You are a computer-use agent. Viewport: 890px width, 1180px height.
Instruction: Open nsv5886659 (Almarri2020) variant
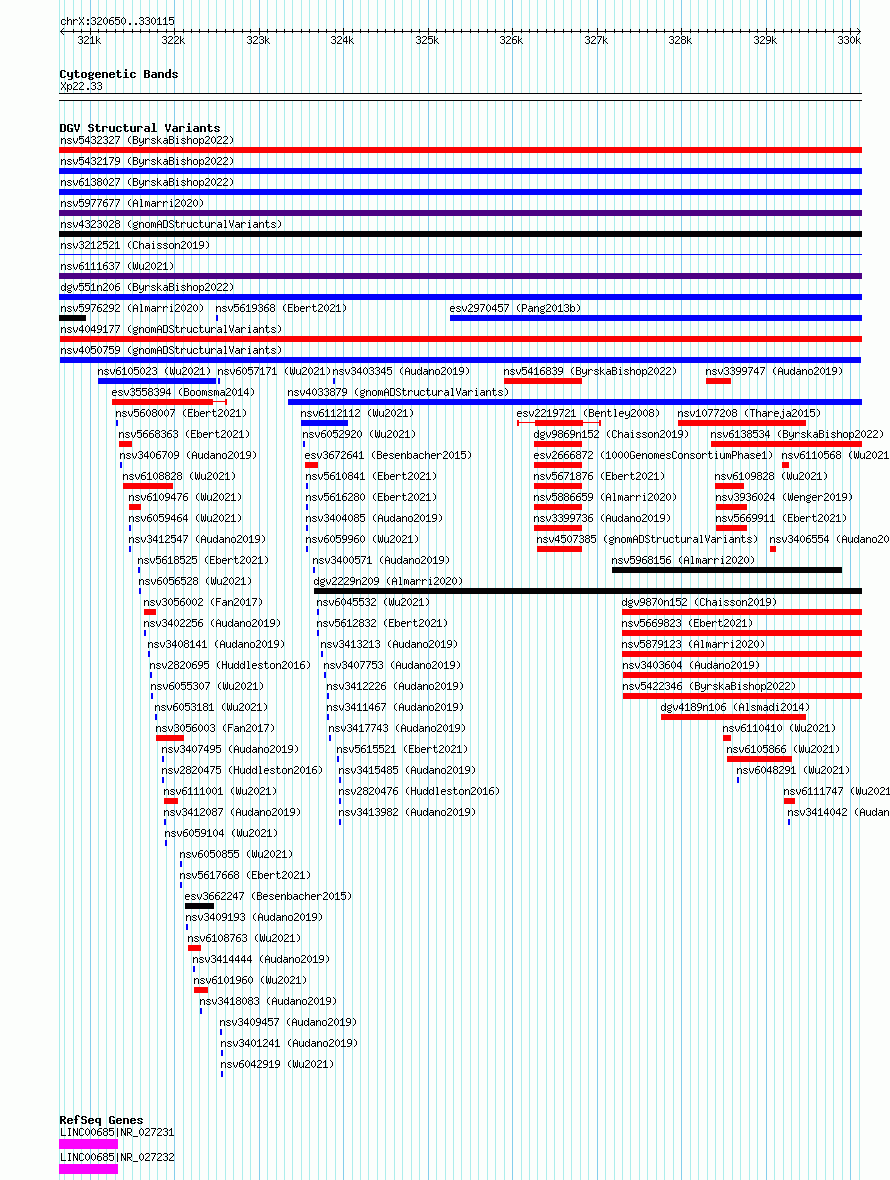click(605, 498)
